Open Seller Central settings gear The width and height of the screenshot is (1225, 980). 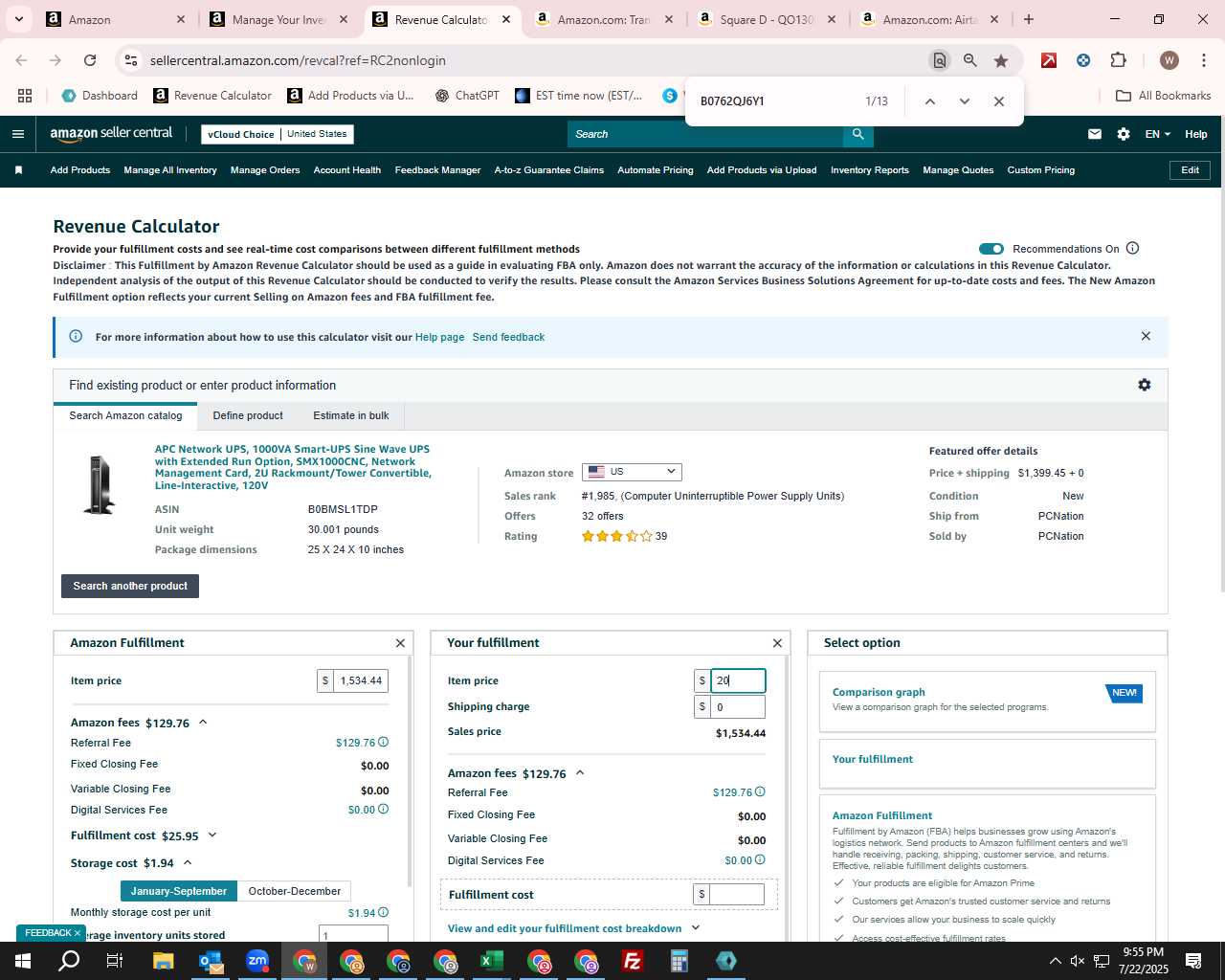click(1123, 134)
